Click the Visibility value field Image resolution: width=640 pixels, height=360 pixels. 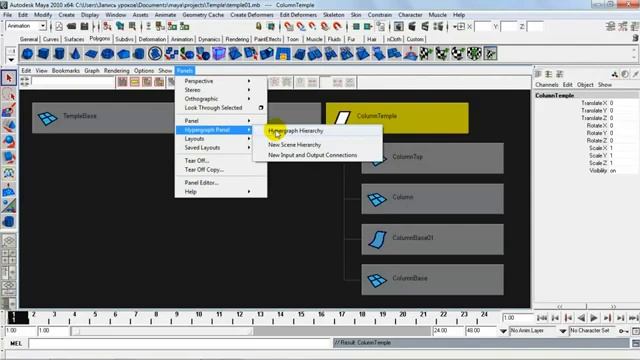click(x=623, y=171)
